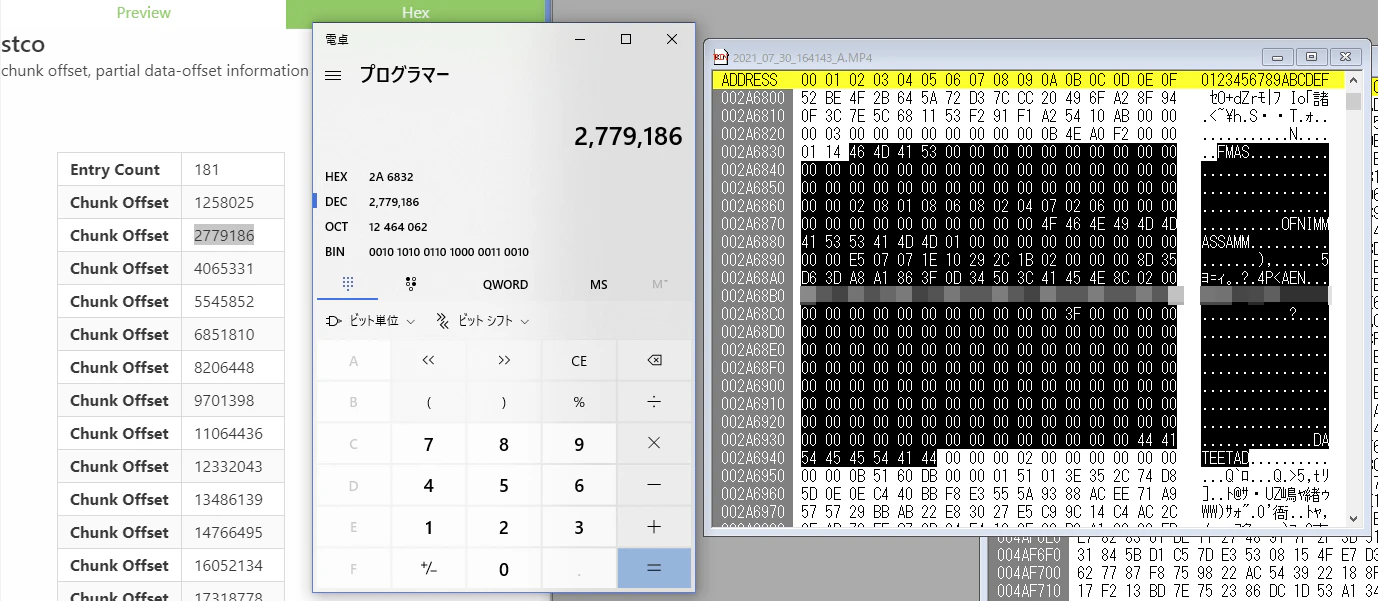Click the chunk offset value 1258025
This screenshot has height=601, width=1379.
click(x=224, y=202)
